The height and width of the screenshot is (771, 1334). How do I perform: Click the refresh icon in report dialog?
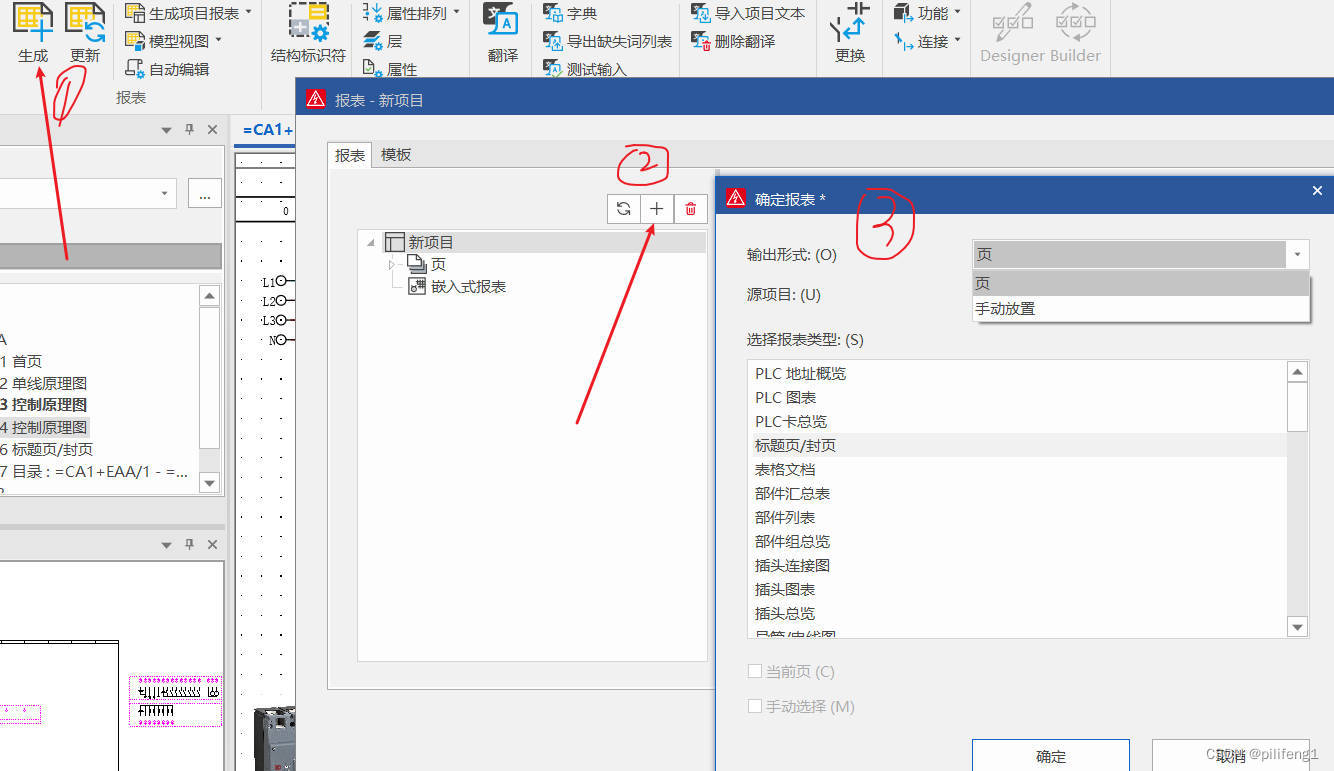[x=624, y=209]
